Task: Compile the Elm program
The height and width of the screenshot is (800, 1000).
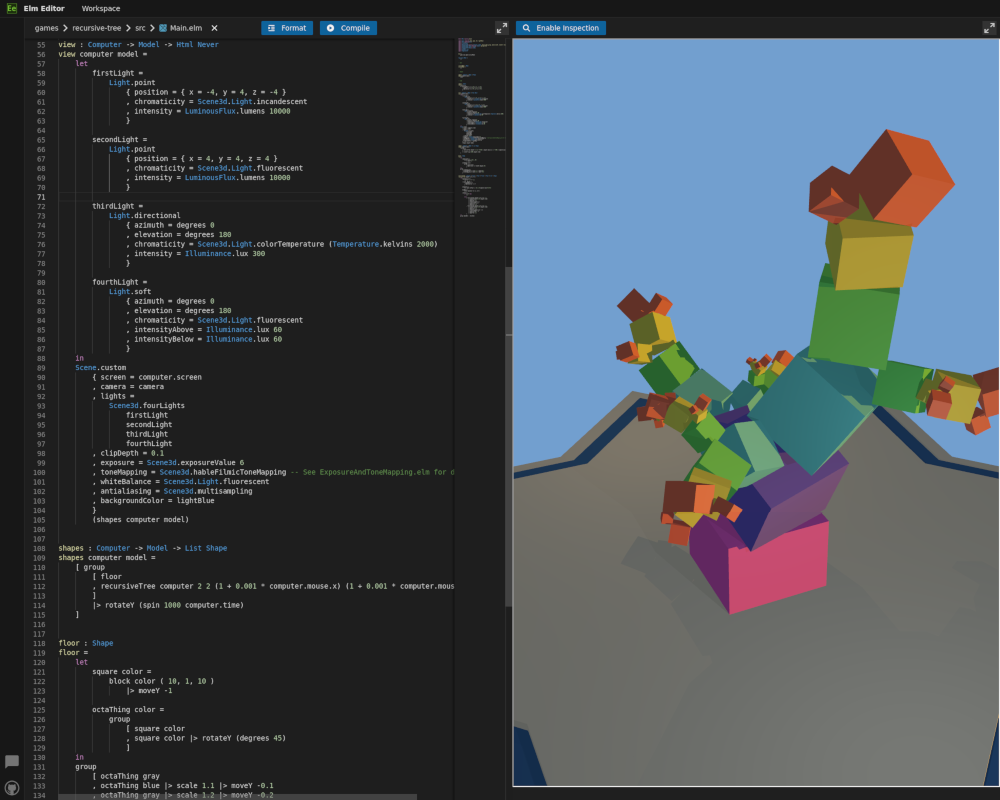Action: click(x=348, y=28)
